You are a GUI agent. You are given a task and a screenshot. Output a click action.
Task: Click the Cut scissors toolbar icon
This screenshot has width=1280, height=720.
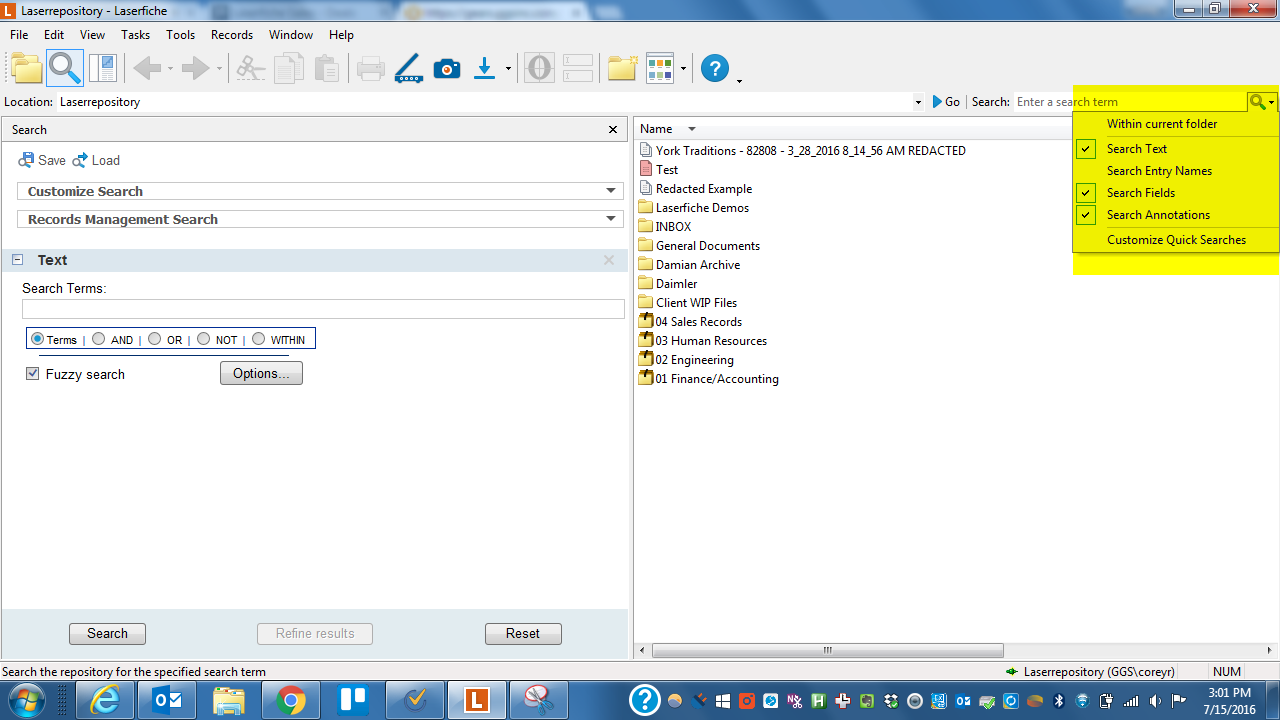tap(251, 68)
